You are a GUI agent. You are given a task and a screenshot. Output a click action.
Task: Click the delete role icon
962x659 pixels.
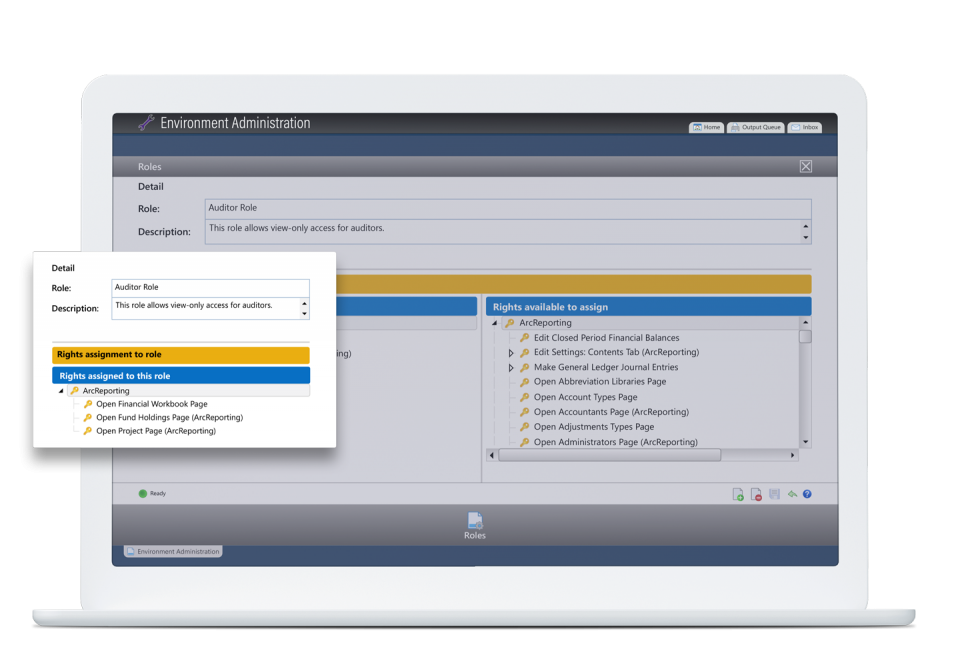pos(757,494)
